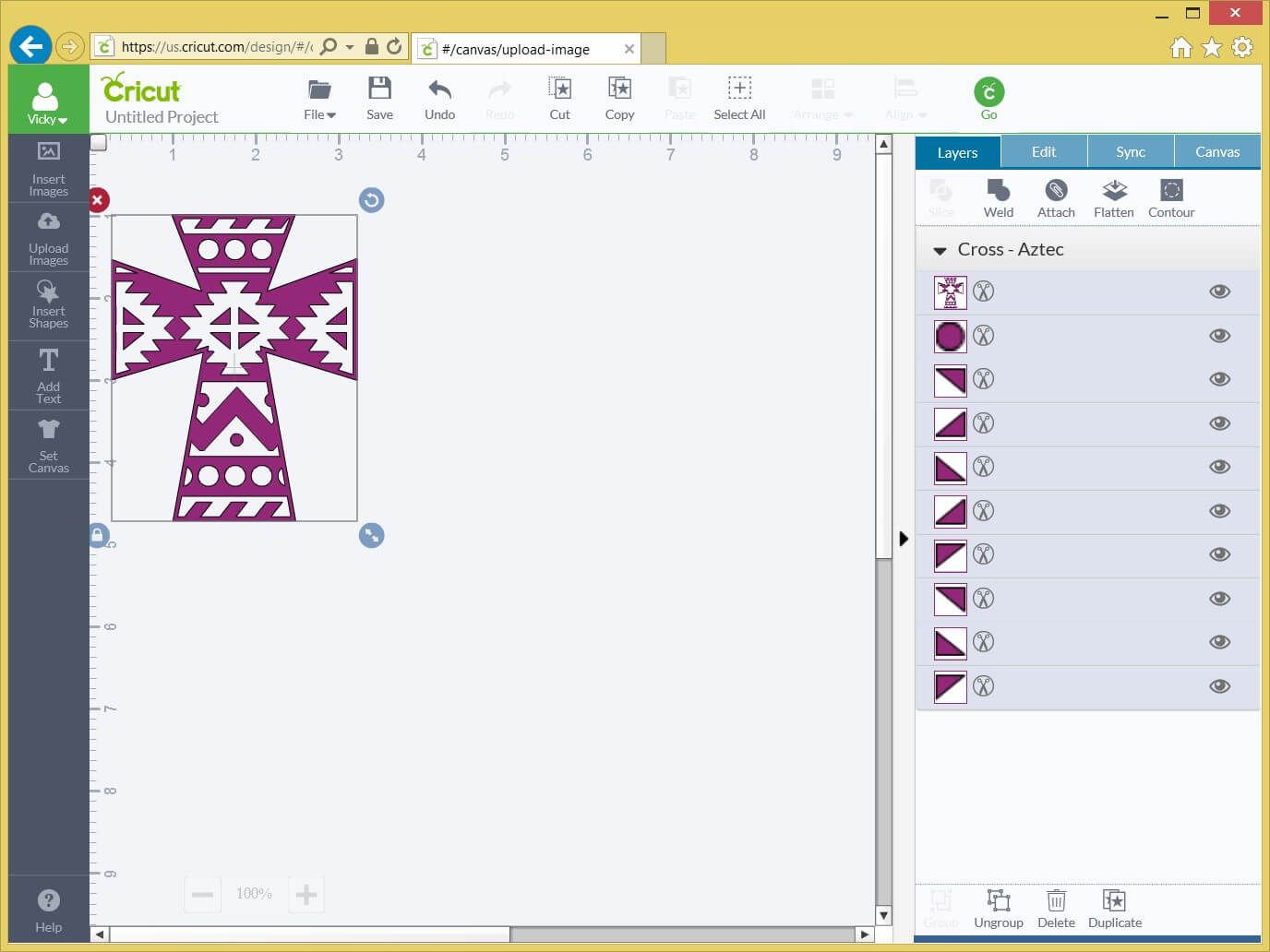Hide the first cross layer via eye icon
This screenshot has height=952, width=1270.
click(1219, 292)
